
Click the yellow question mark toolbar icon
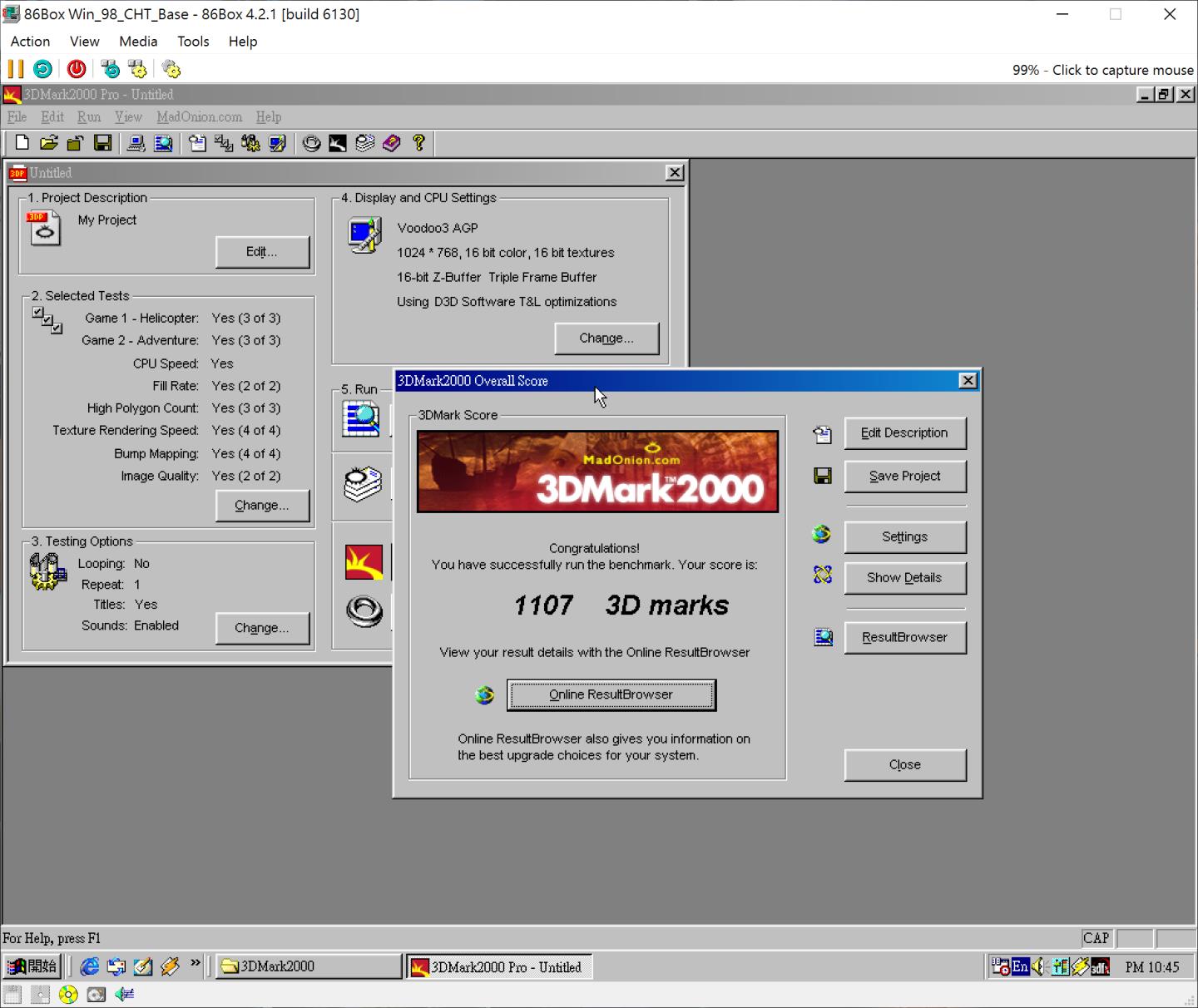[x=418, y=143]
